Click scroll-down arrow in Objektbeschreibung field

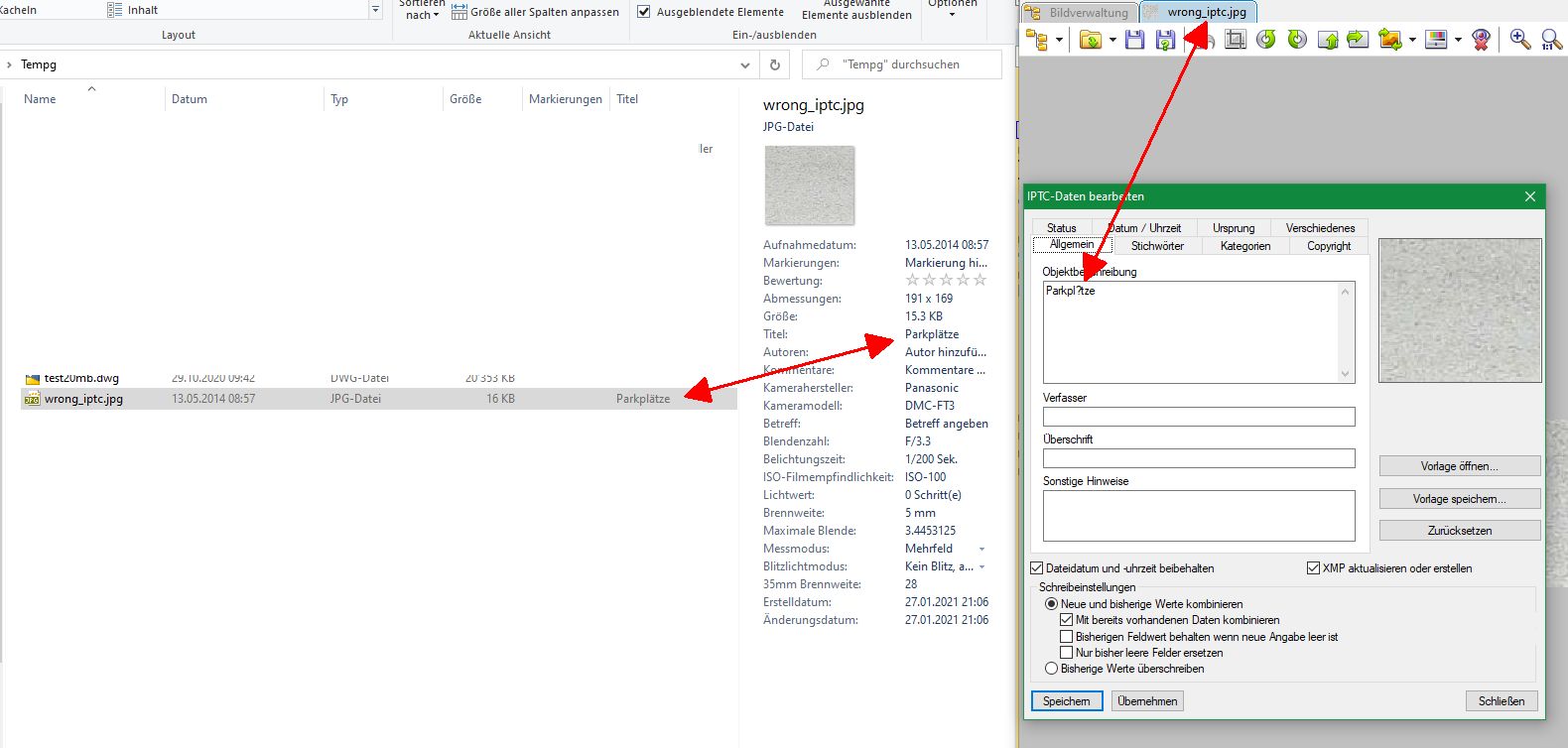click(x=1346, y=374)
